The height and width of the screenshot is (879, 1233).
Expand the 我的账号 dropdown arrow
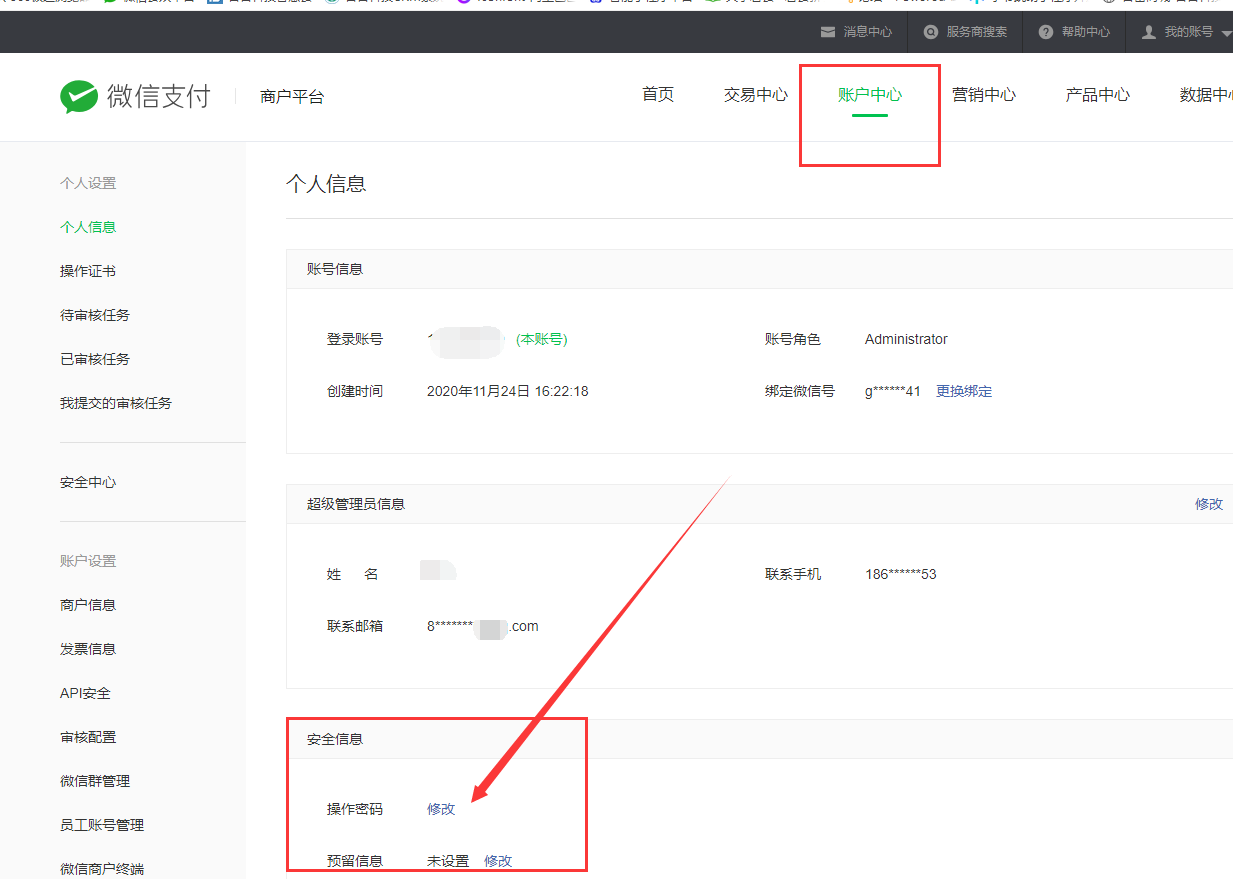pos(1226,33)
